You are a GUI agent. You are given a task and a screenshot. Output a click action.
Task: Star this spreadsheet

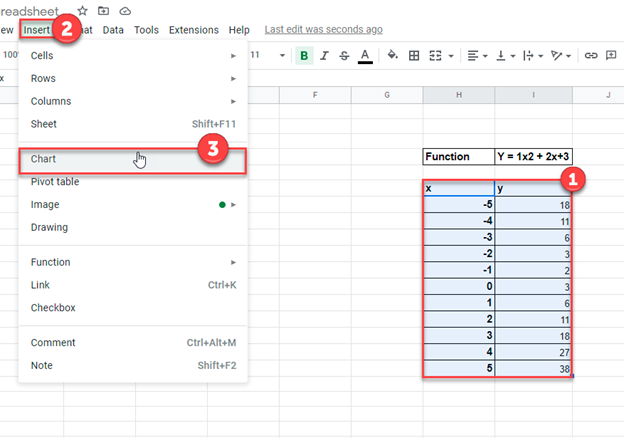(83, 10)
